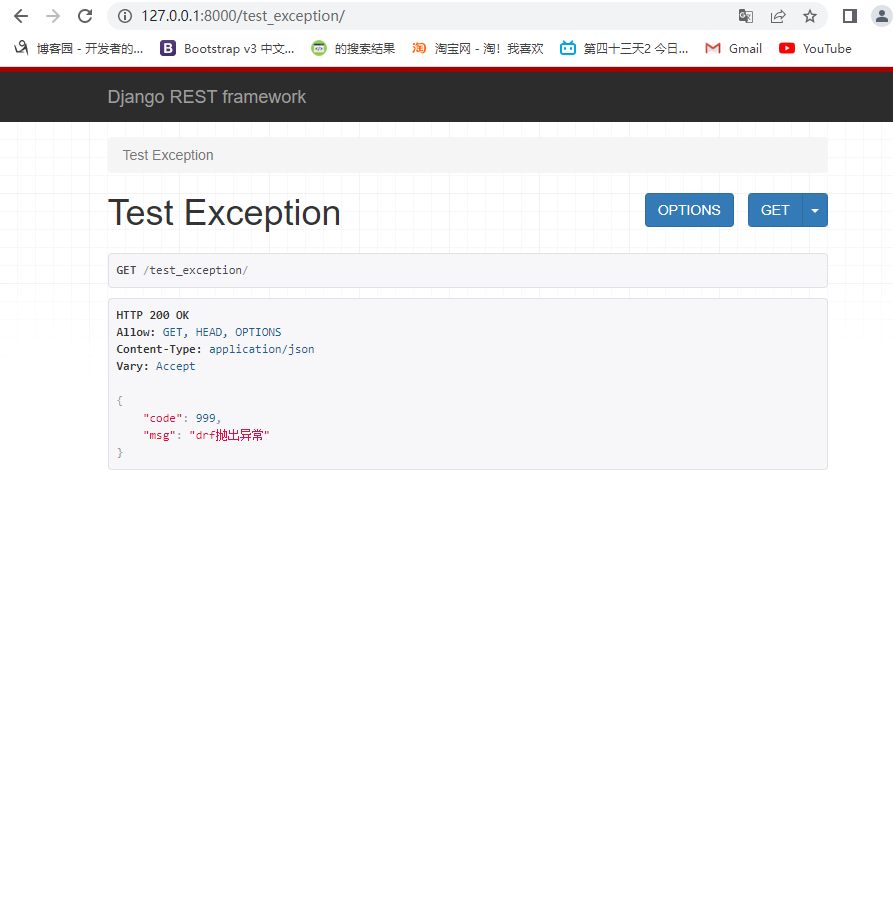Screen dimensions: 893x909
Task: Click the GET request button
Action: (x=775, y=210)
